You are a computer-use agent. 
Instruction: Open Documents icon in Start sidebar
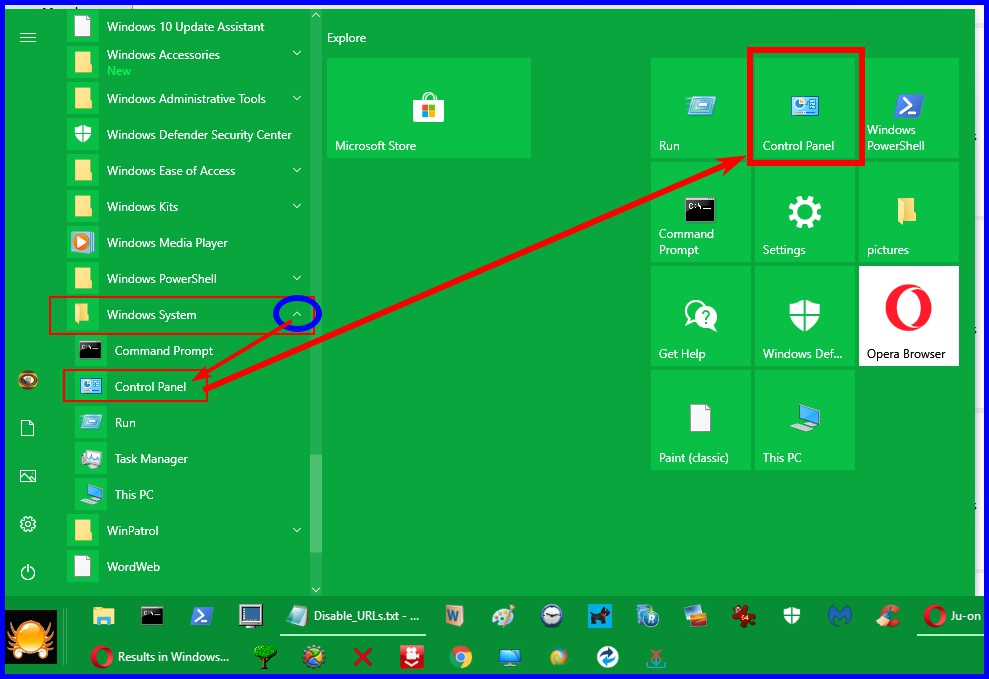tap(28, 428)
